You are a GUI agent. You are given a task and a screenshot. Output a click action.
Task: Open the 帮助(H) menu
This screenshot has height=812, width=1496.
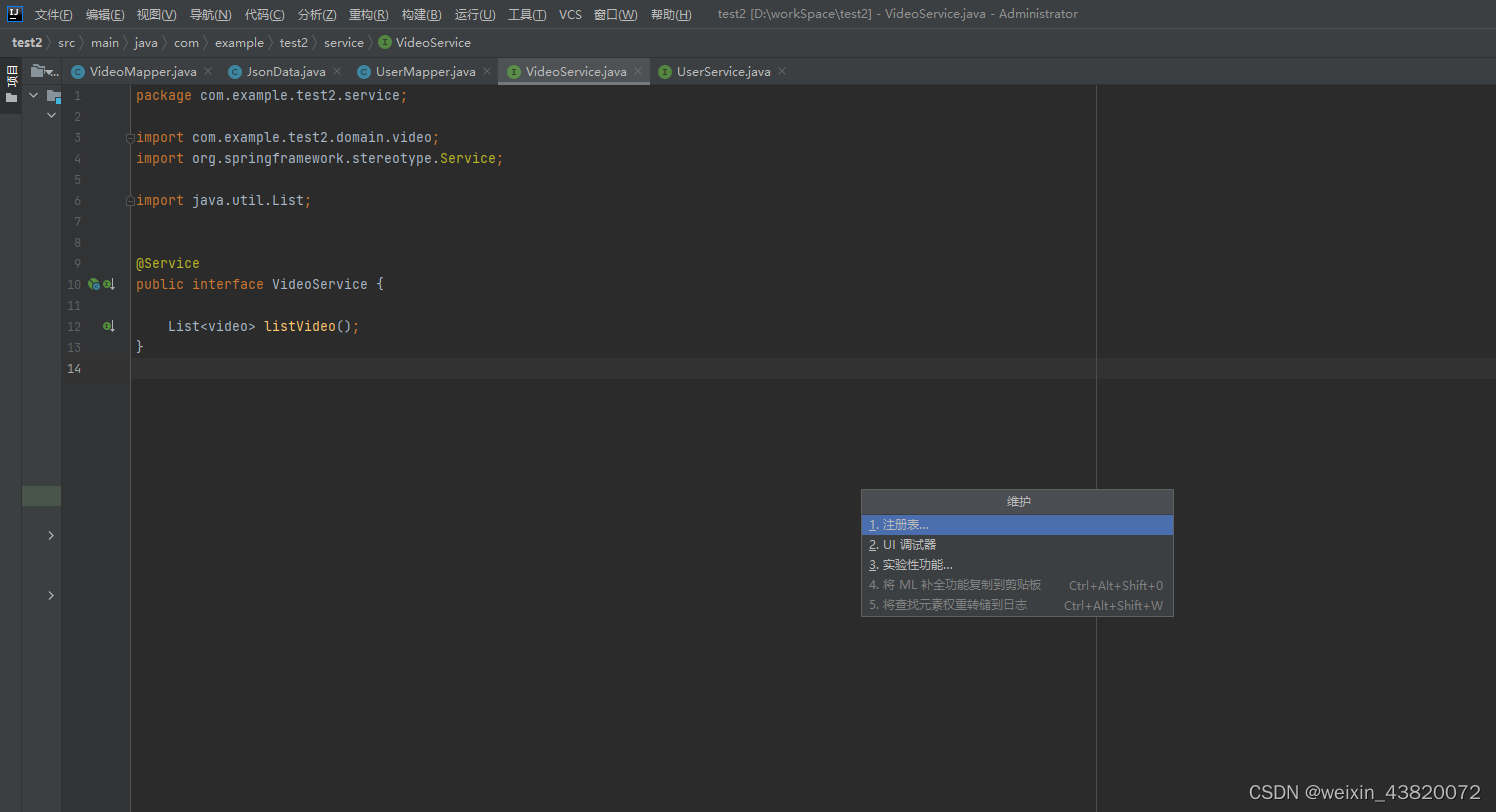coord(671,15)
